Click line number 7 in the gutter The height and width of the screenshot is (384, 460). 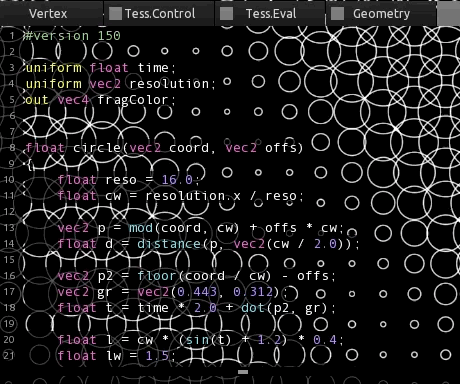point(12,132)
